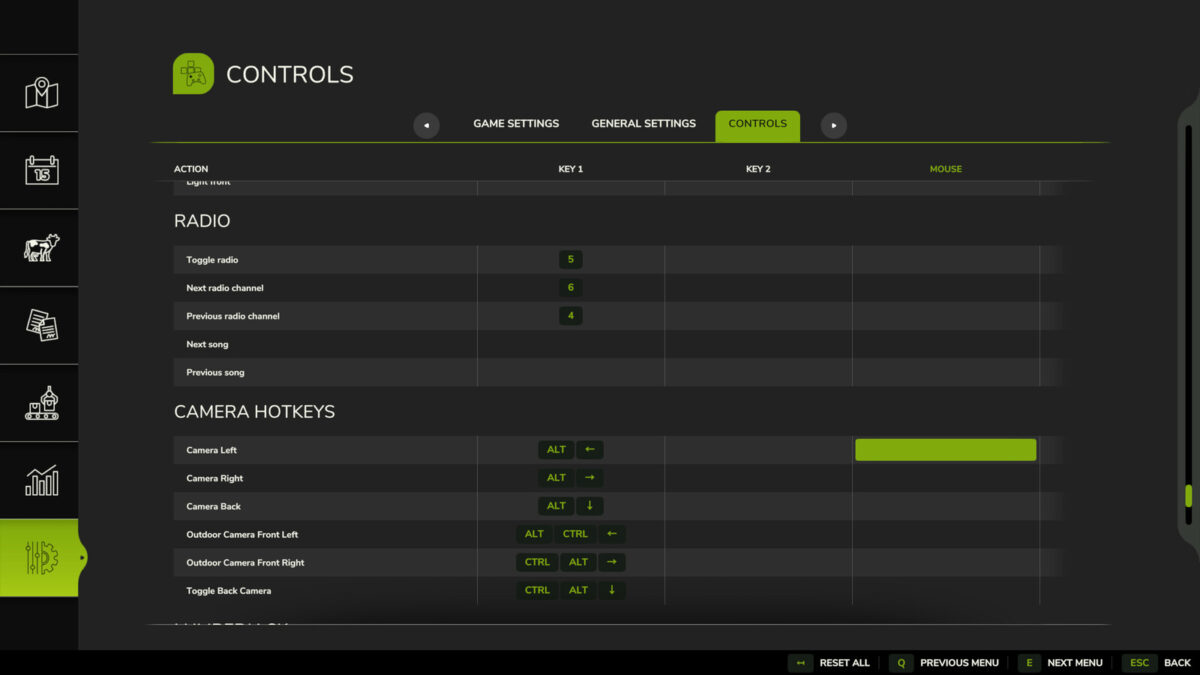Click the left arrow beside the tabs

(426, 124)
